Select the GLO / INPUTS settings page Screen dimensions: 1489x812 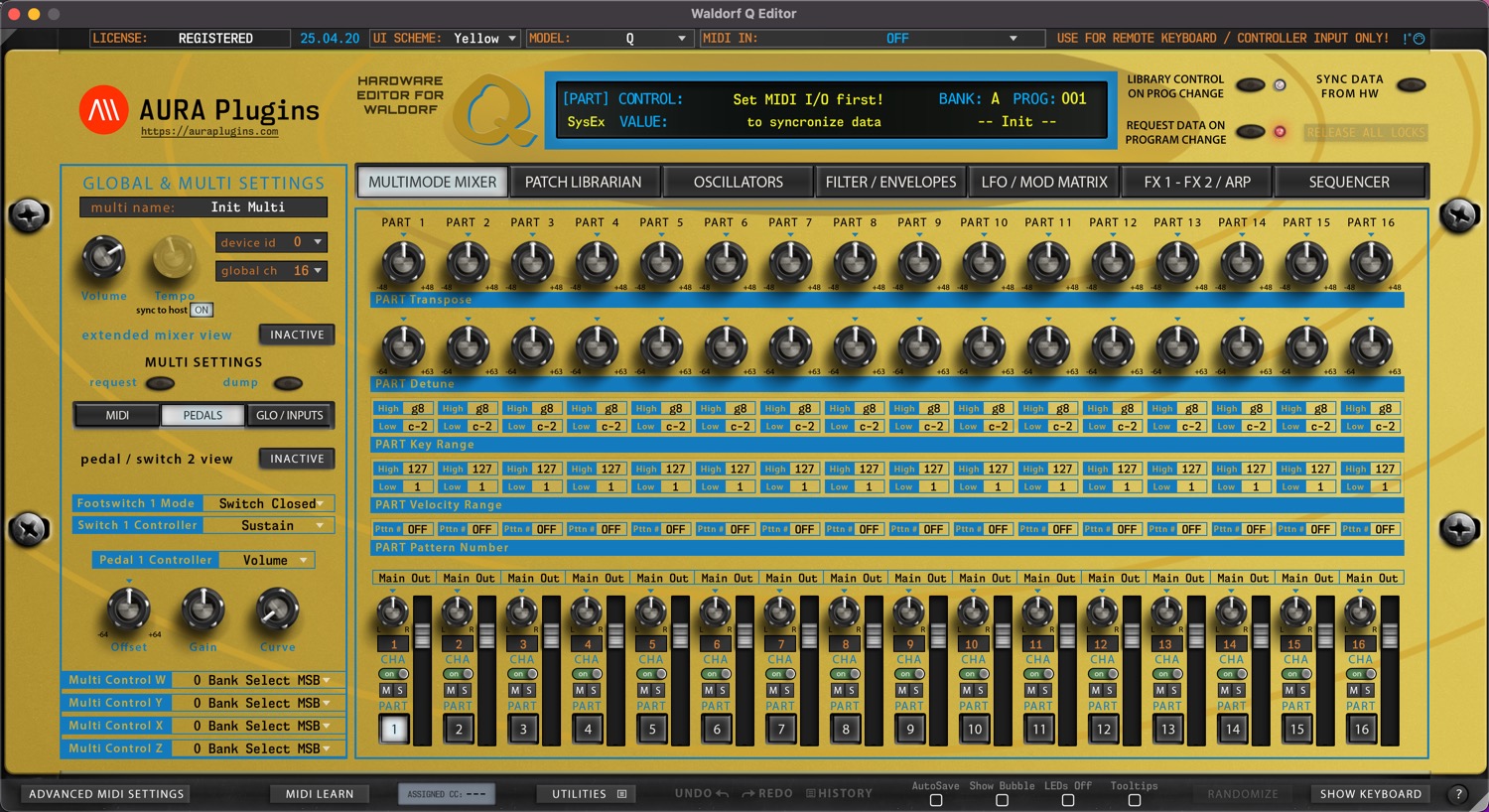tap(290, 415)
